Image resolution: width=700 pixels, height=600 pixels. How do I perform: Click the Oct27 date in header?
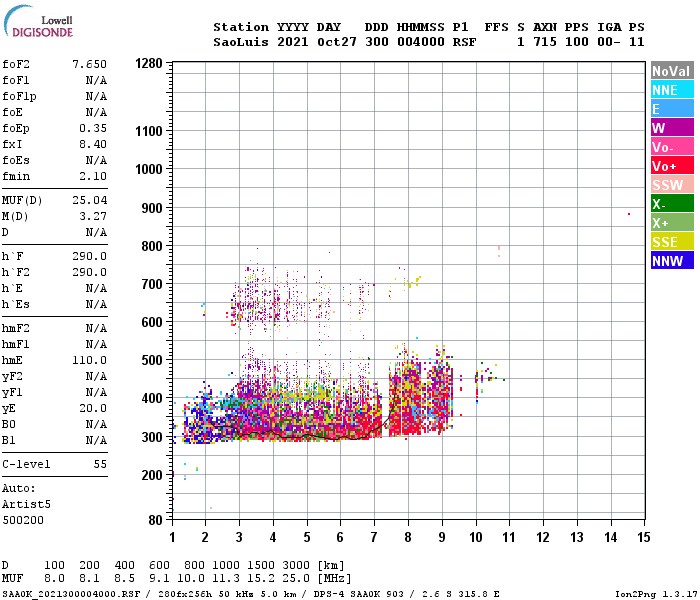[x=337, y=42]
